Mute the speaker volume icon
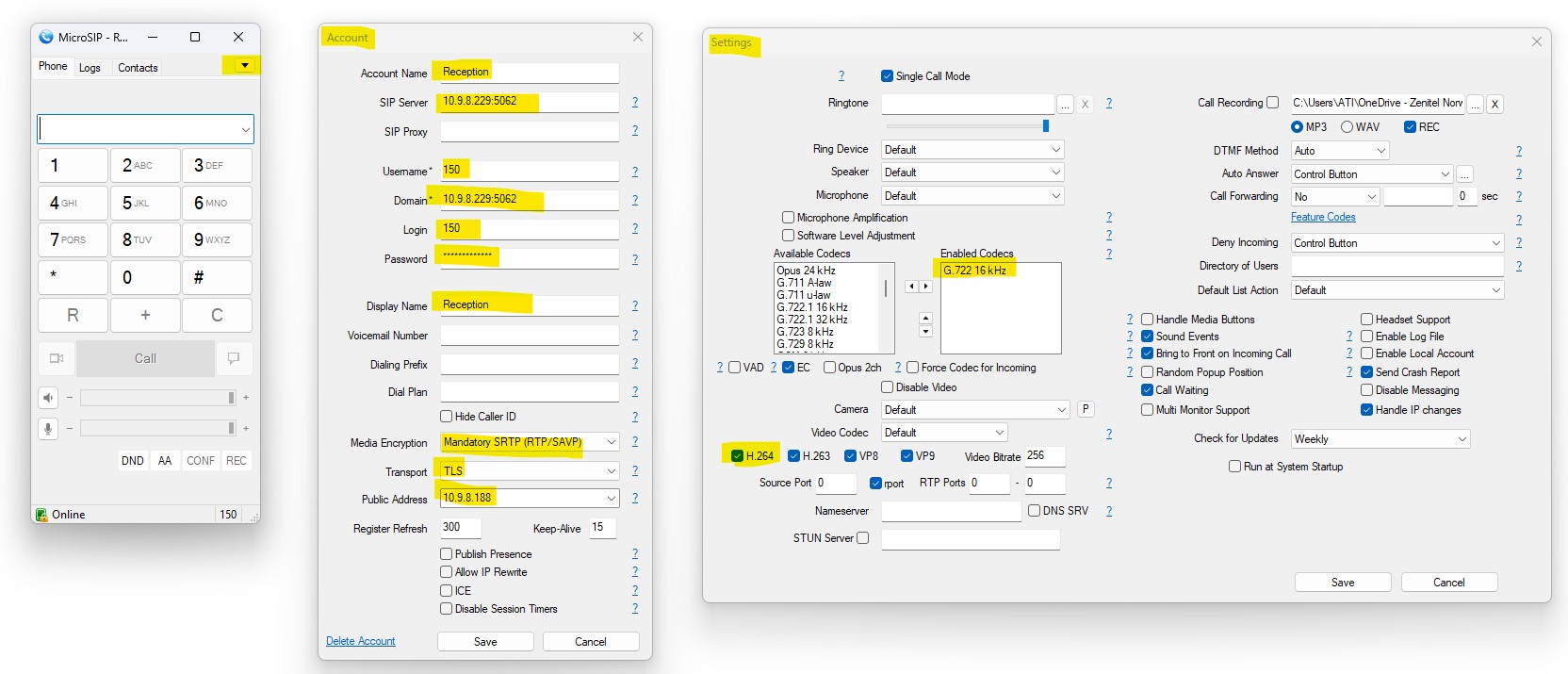Image resolution: width=1568 pixels, height=674 pixels. click(x=48, y=398)
